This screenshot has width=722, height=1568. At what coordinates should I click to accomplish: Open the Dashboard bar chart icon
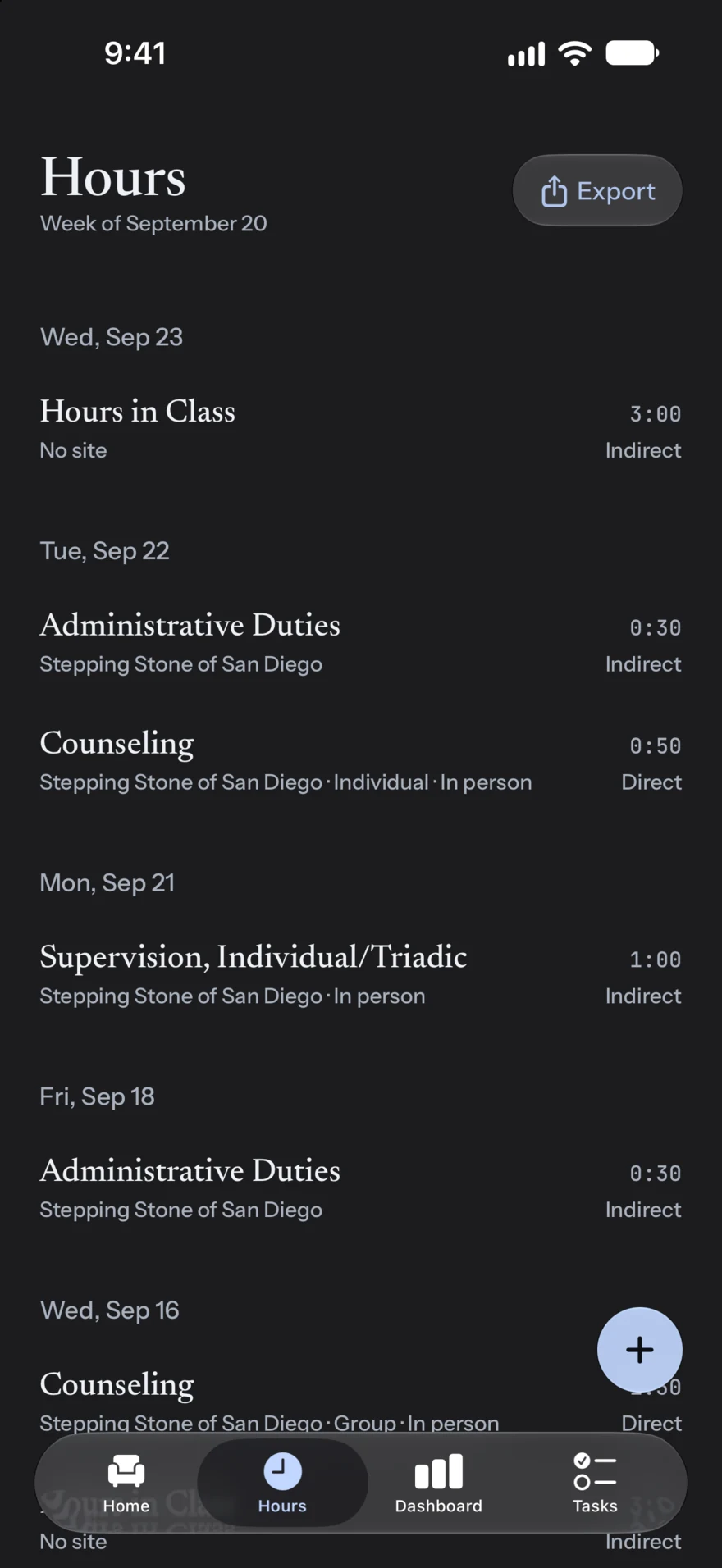point(439,1472)
